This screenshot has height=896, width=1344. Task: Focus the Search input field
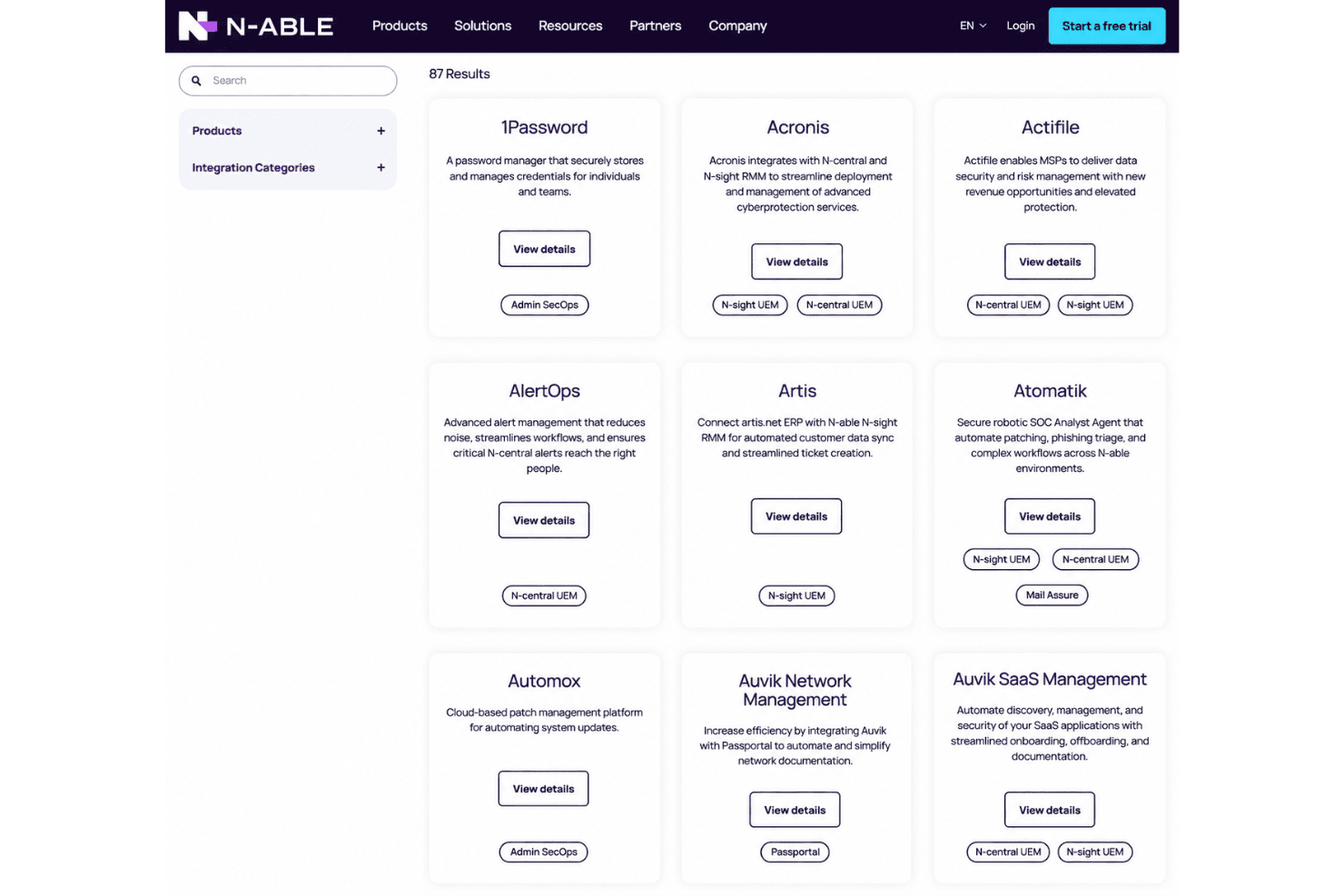(288, 81)
